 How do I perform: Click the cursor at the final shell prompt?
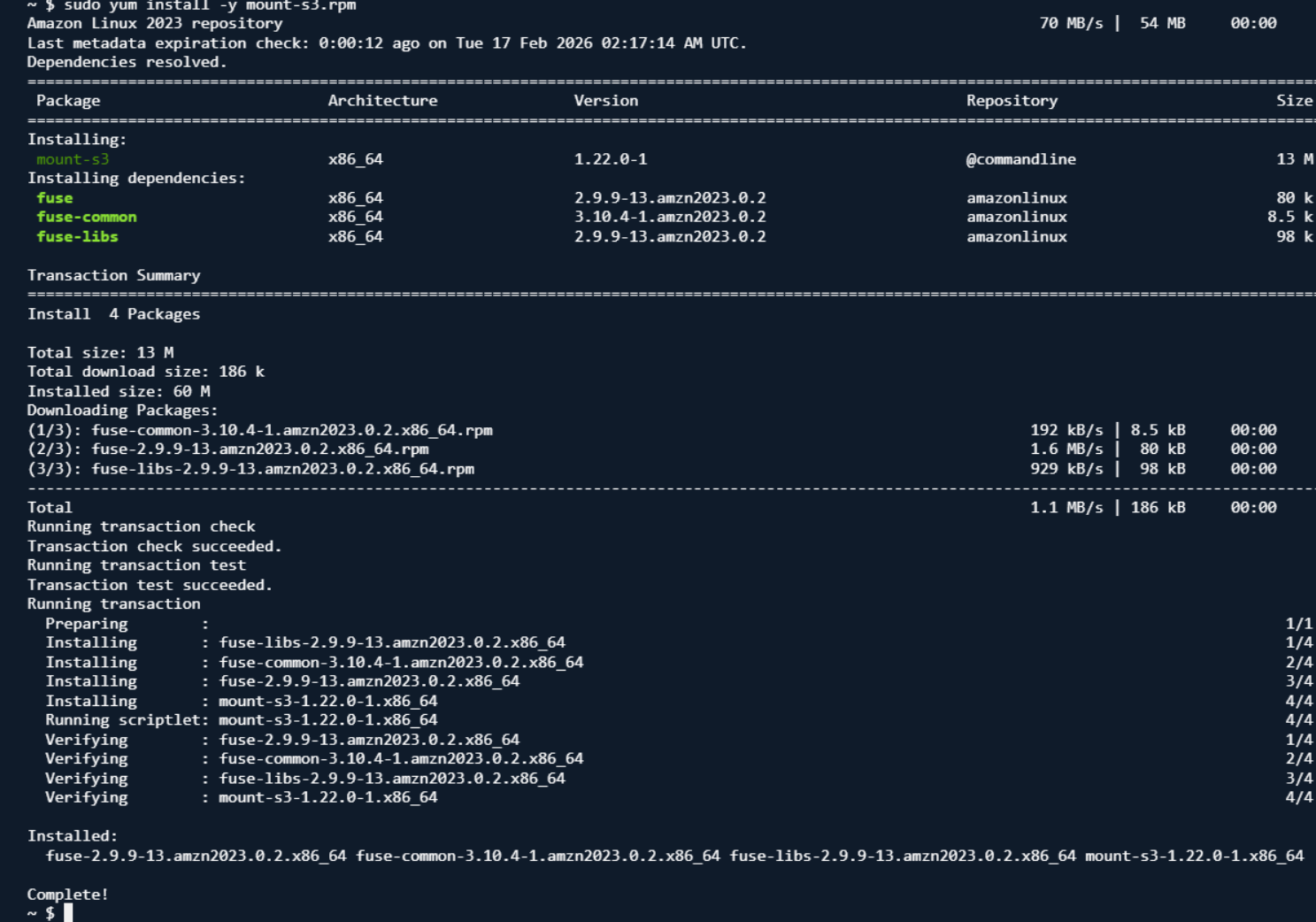point(68,912)
